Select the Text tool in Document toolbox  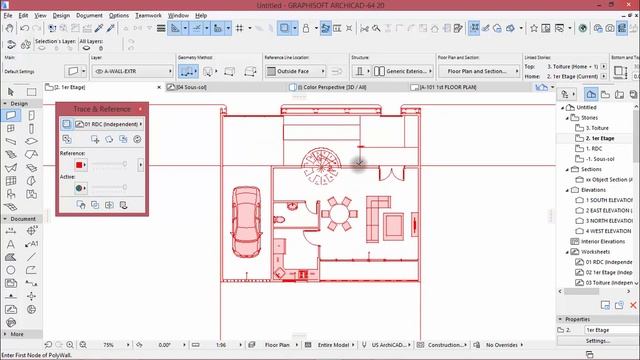pos(11,244)
